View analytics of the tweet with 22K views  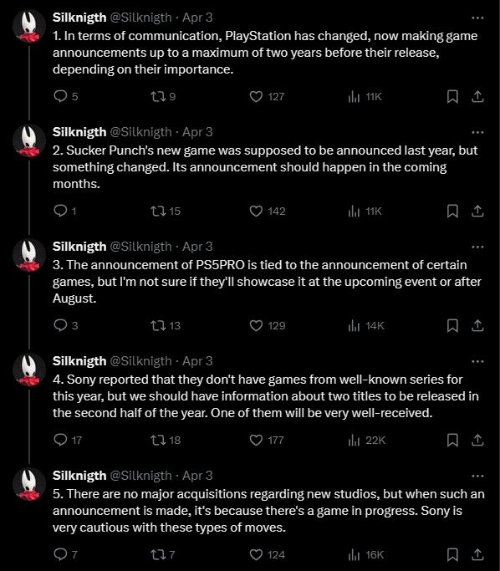pyautogui.click(x=366, y=440)
